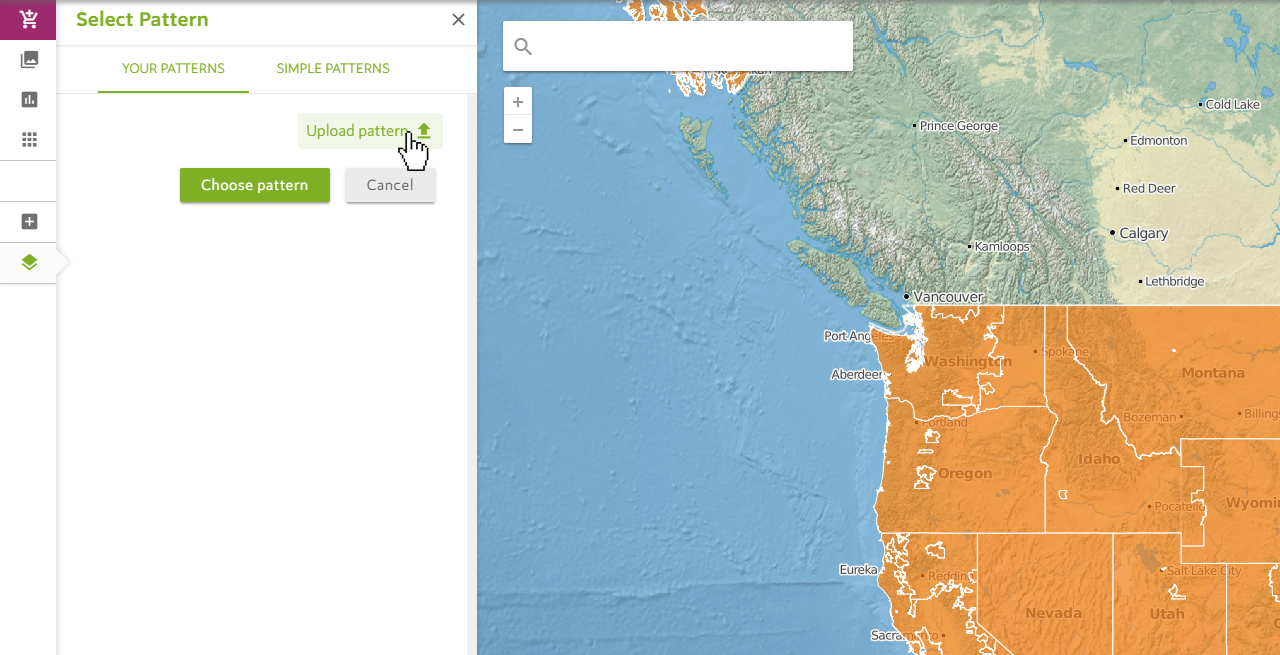1280x655 pixels.
Task: Click the Aberdeen label
Action: pos(858,374)
